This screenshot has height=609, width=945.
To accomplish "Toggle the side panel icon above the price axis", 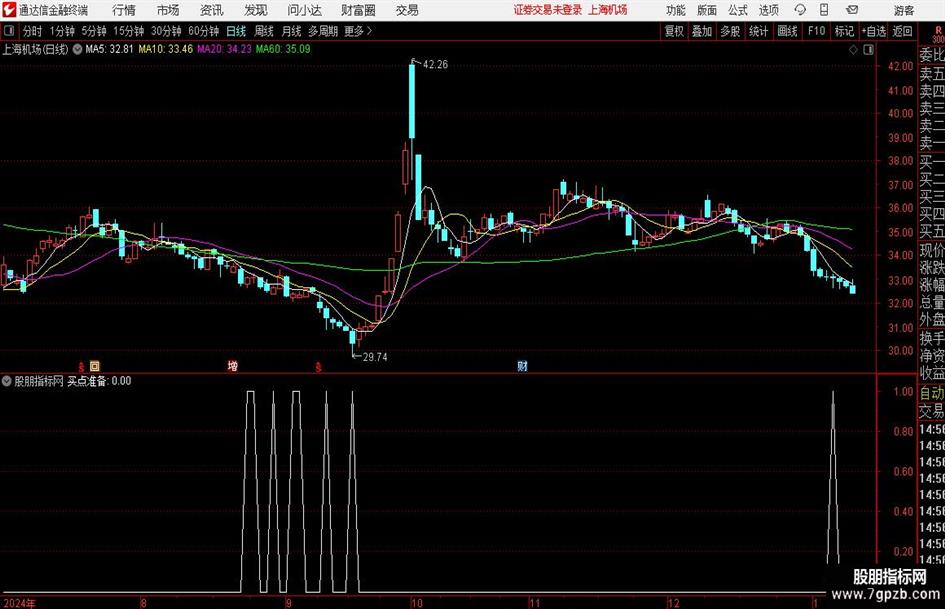I will point(868,50).
